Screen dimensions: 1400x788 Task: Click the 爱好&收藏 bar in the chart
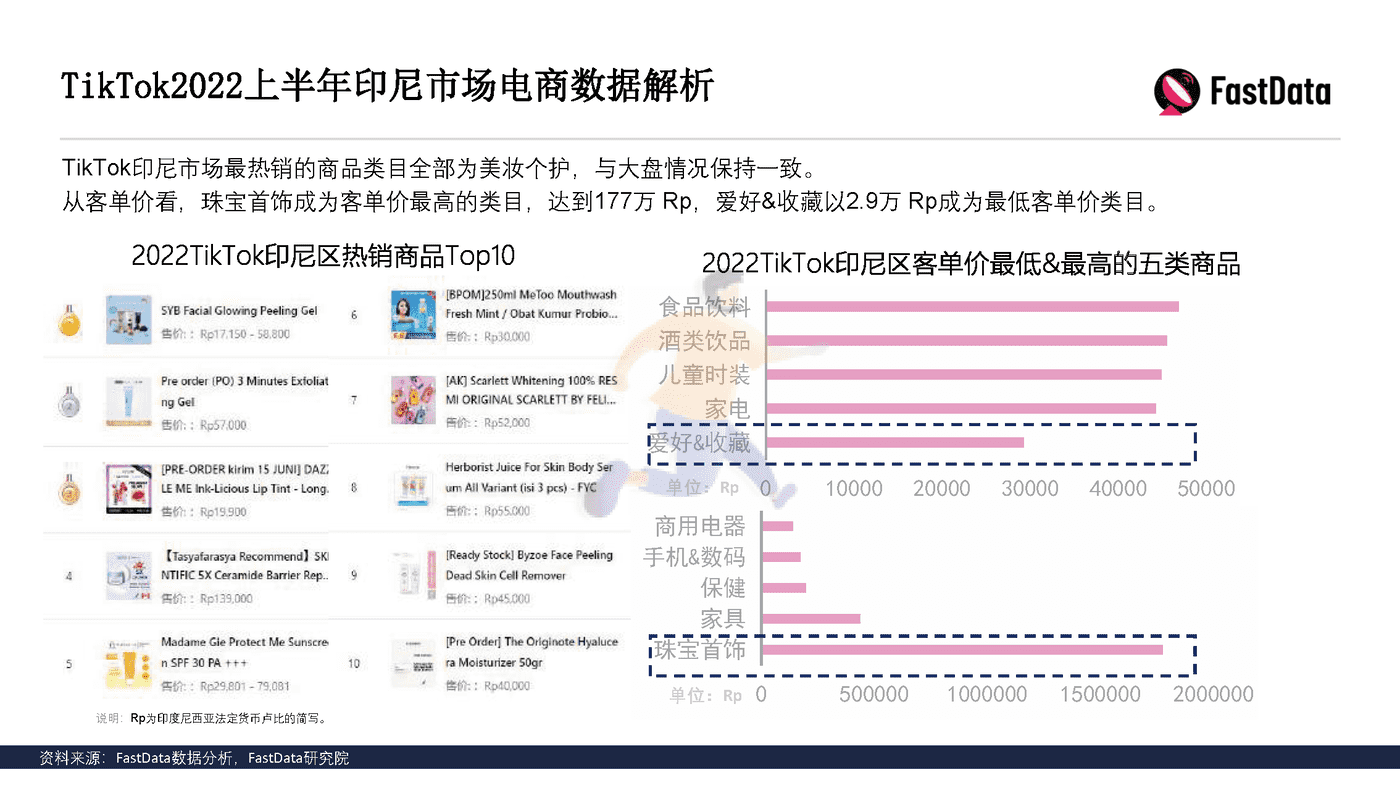click(895, 442)
